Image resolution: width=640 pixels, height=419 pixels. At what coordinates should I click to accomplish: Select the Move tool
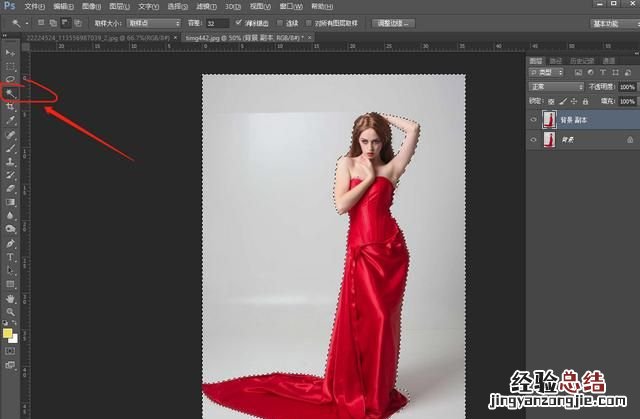coord(10,51)
